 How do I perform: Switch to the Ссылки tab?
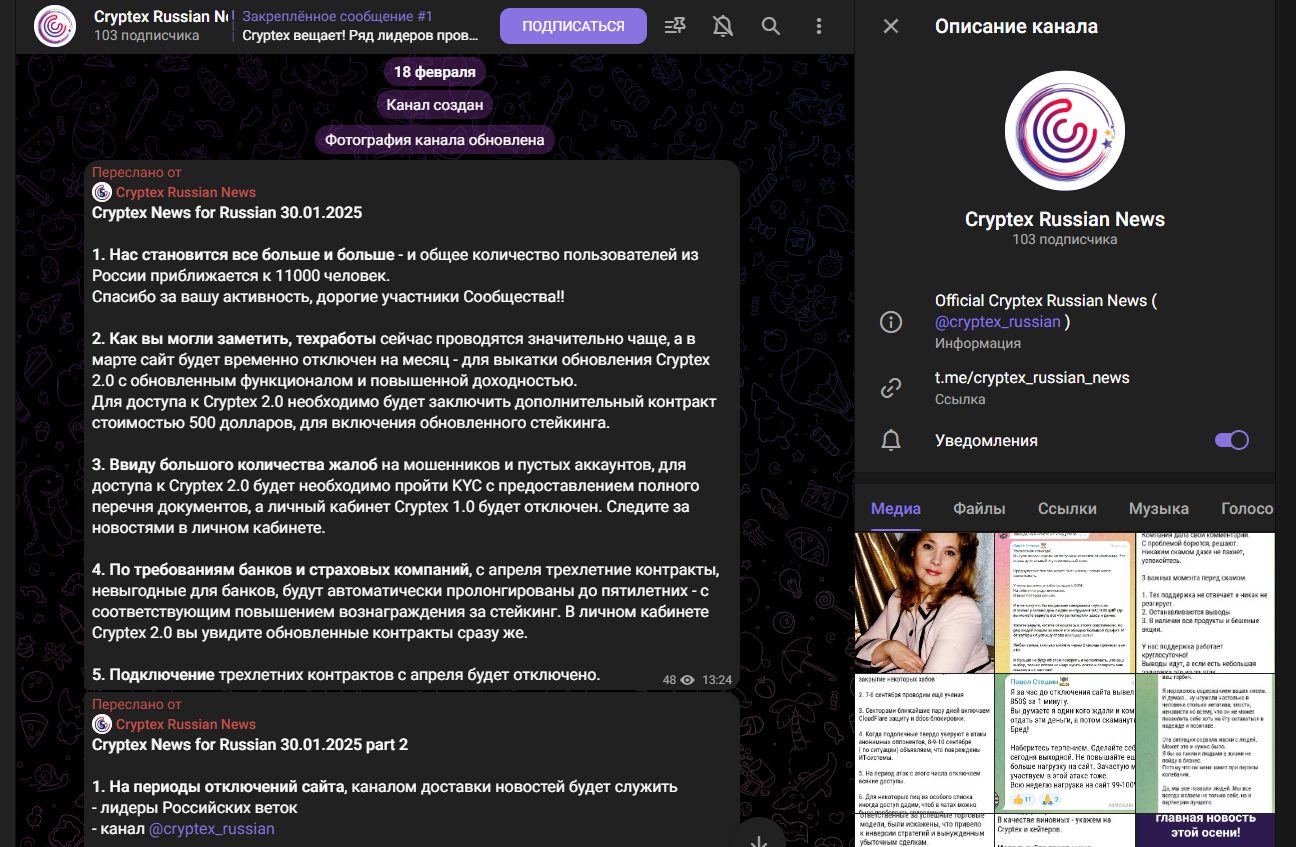[x=1067, y=508]
